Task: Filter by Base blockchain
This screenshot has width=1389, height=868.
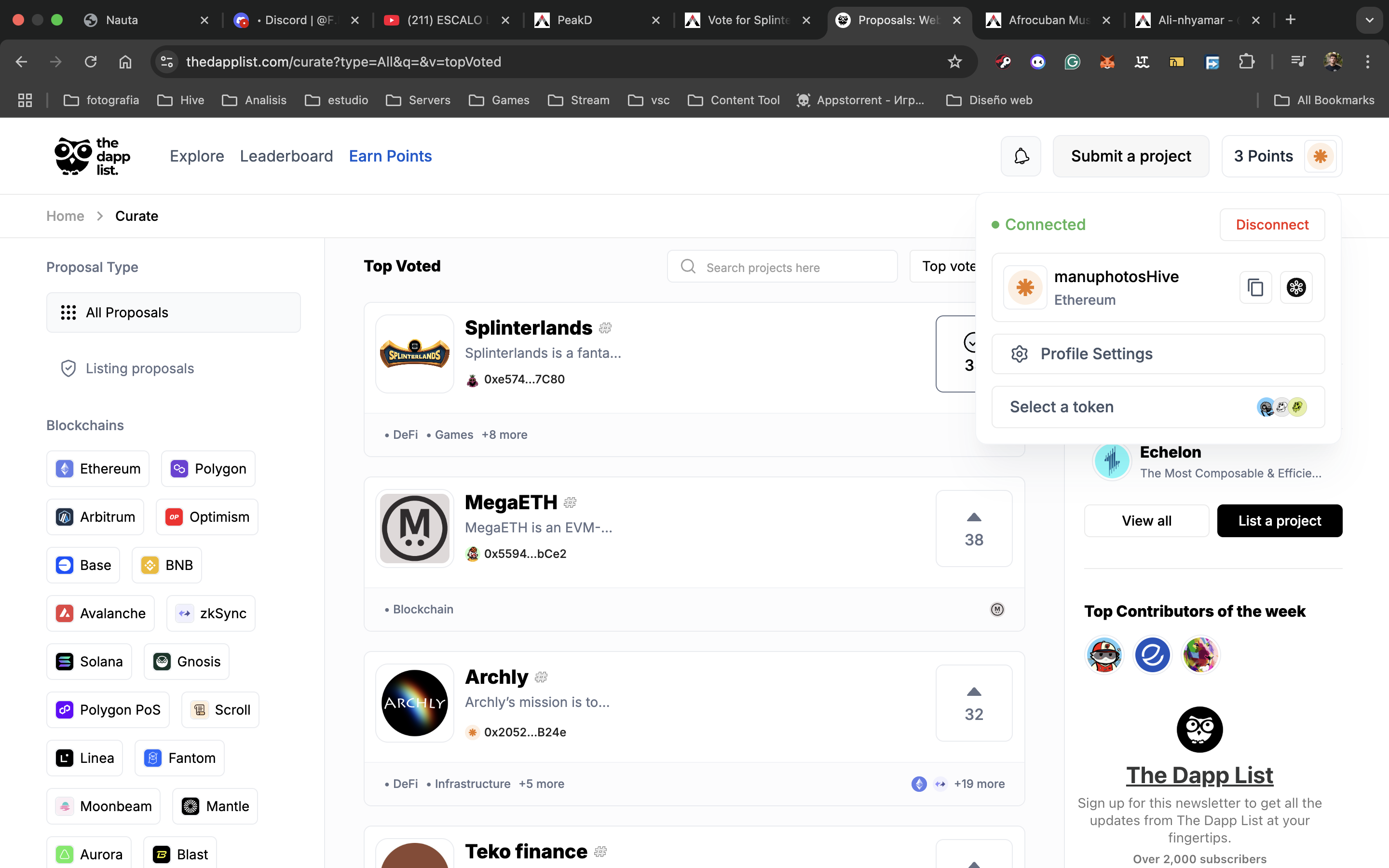Action: click(x=83, y=565)
